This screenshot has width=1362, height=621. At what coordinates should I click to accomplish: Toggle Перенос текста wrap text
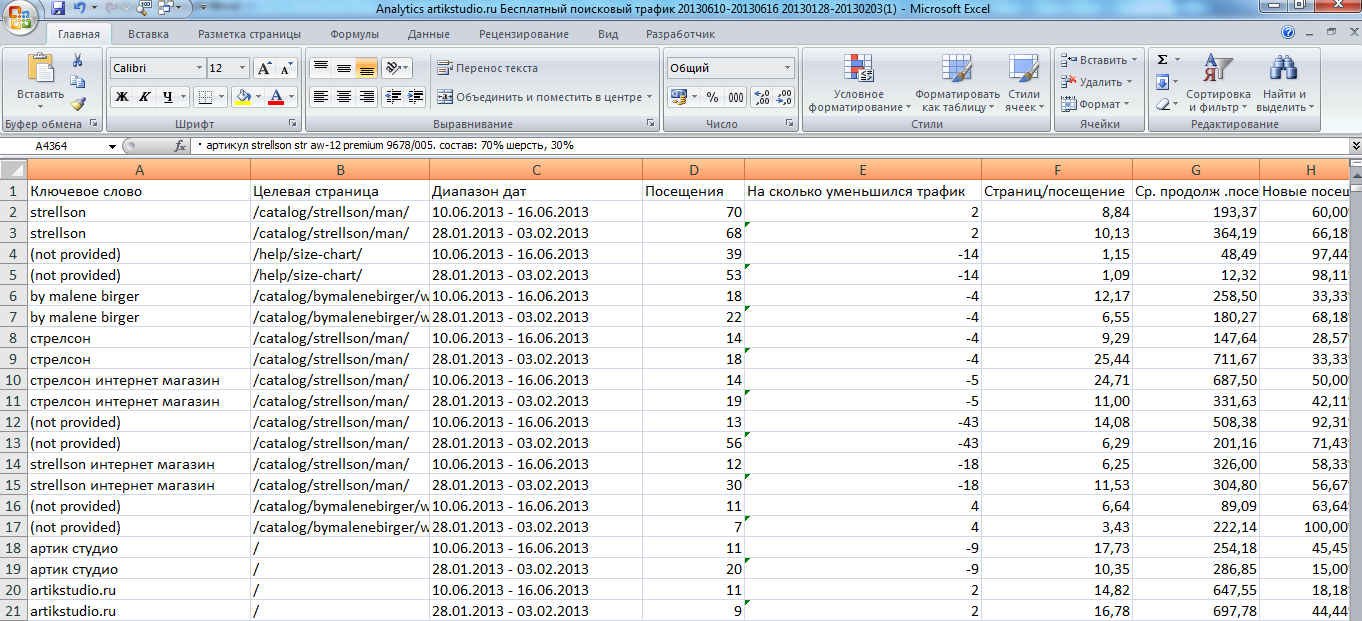pos(487,68)
